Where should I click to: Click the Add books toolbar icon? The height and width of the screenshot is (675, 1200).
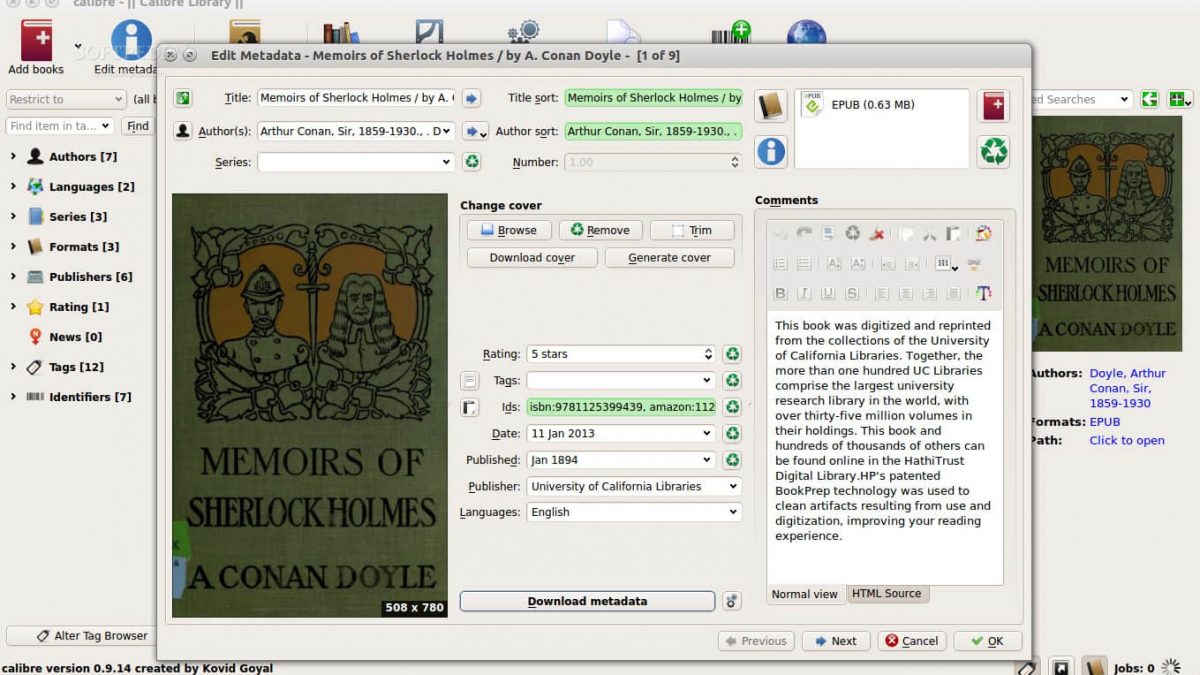pos(36,41)
